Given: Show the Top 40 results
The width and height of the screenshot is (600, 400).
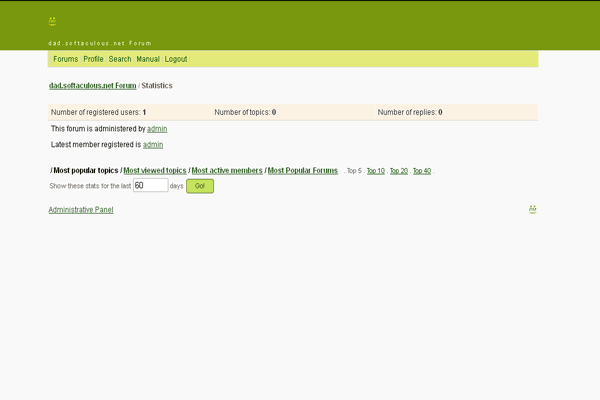Looking at the screenshot, I should coord(421,171).
